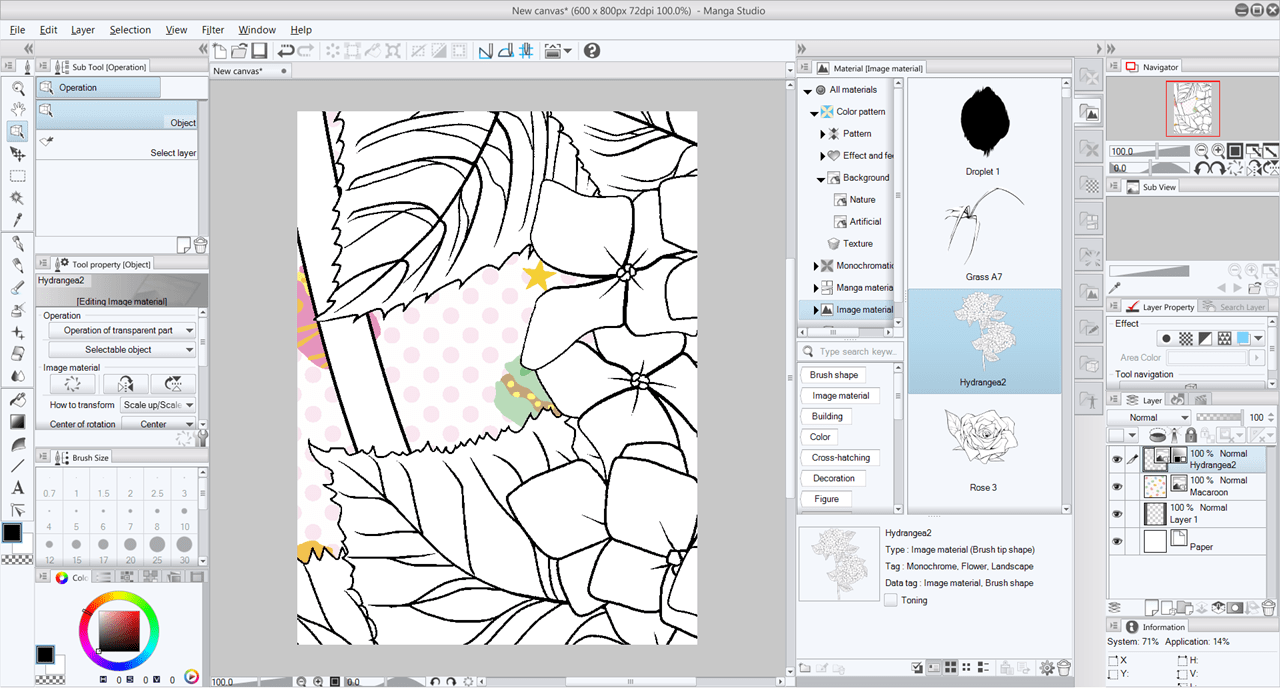Click the New canvas toolbar icon

(x=220, y=50)
